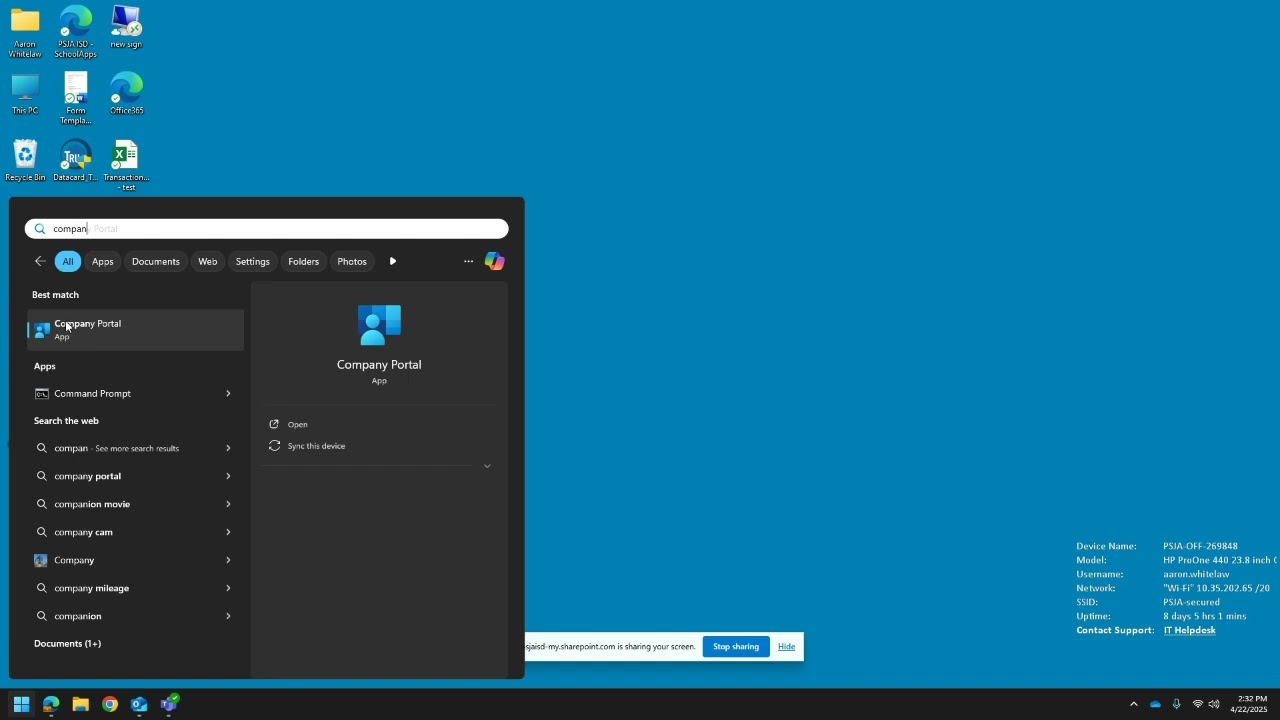This screenshot has width=1280, height=720.
Task: Expand Command Prompt result arrow
Action: point(228,394)
